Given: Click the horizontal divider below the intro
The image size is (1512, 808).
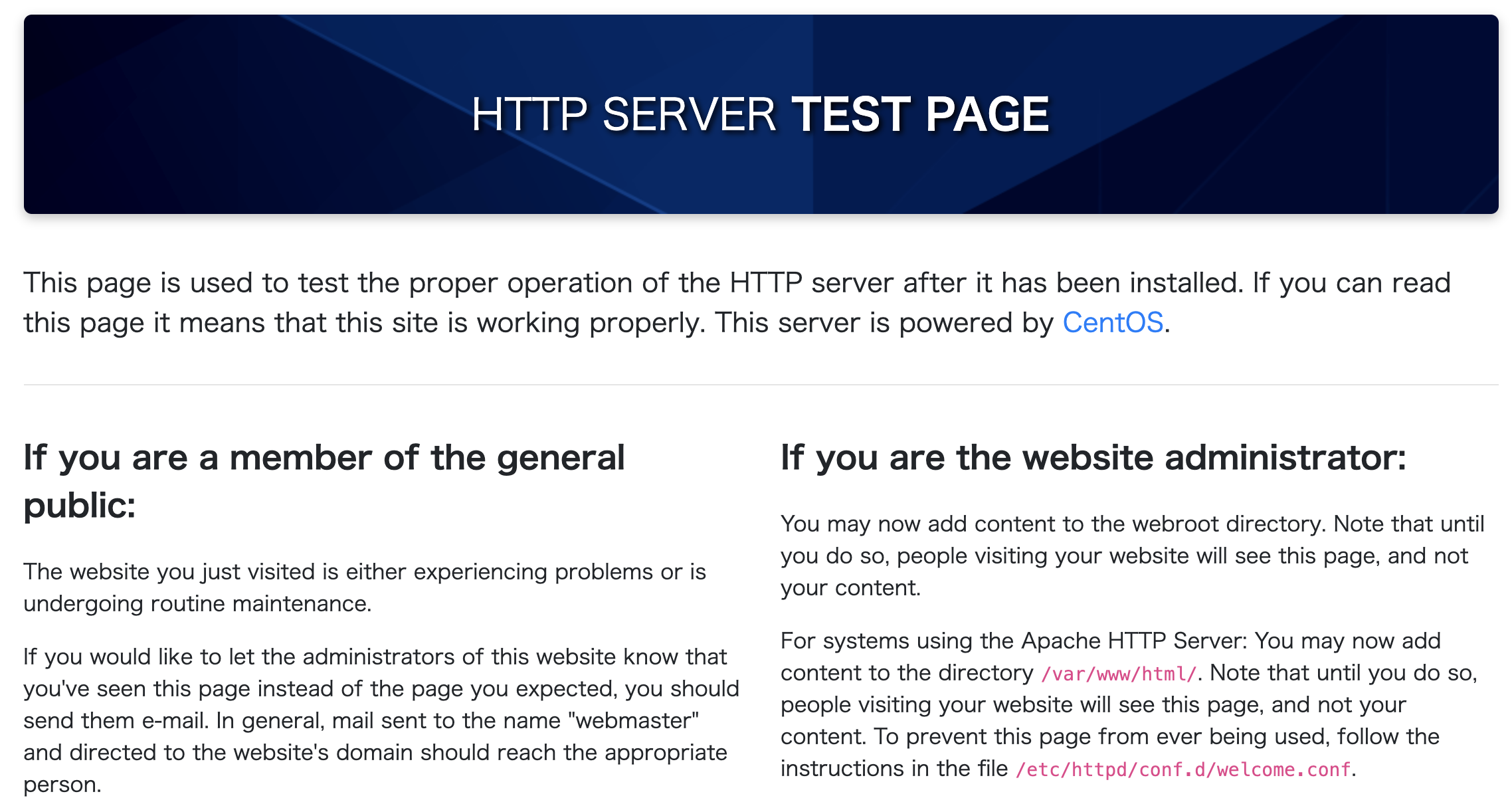Looking at the screenshot, I should (x=760, y=384).
